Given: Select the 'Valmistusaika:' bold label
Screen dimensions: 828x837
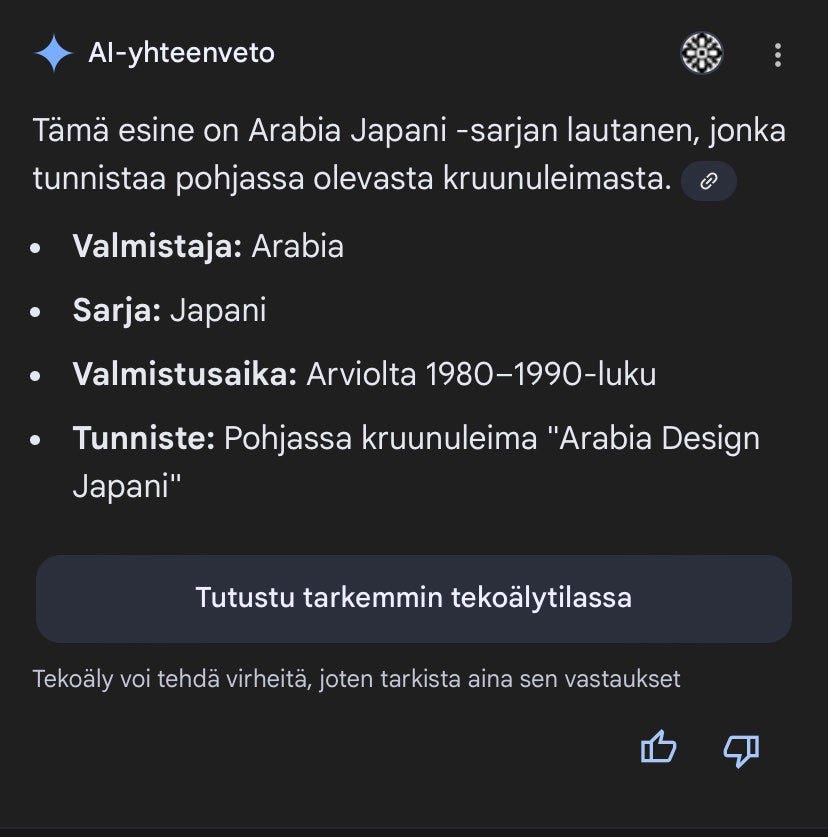Looking at the screenshot, I should pyautogui.click(x=185, y=374).
